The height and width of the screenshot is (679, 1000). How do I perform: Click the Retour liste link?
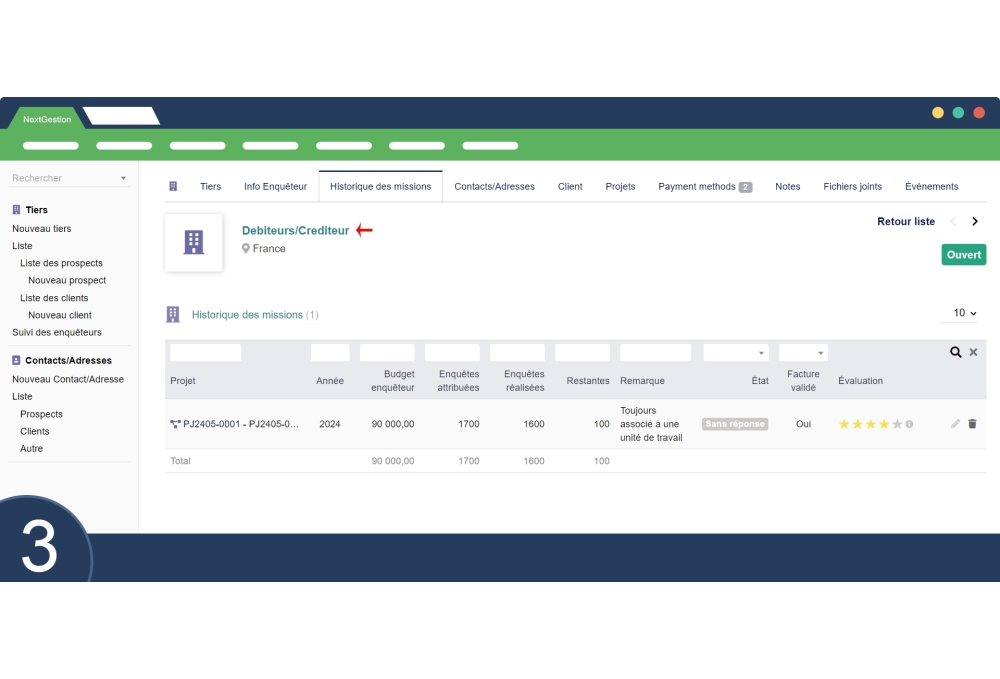[906, 222]
